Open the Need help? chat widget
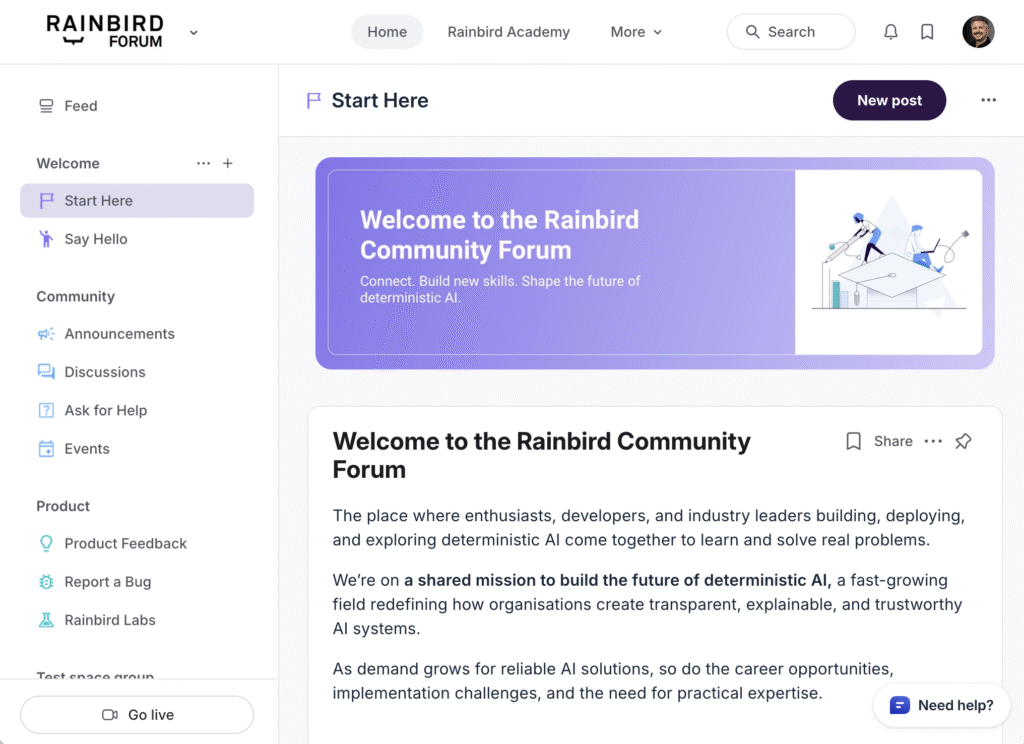Image resolution: width=1024 pixels, height=744 pixels. (x=941, y=705)
